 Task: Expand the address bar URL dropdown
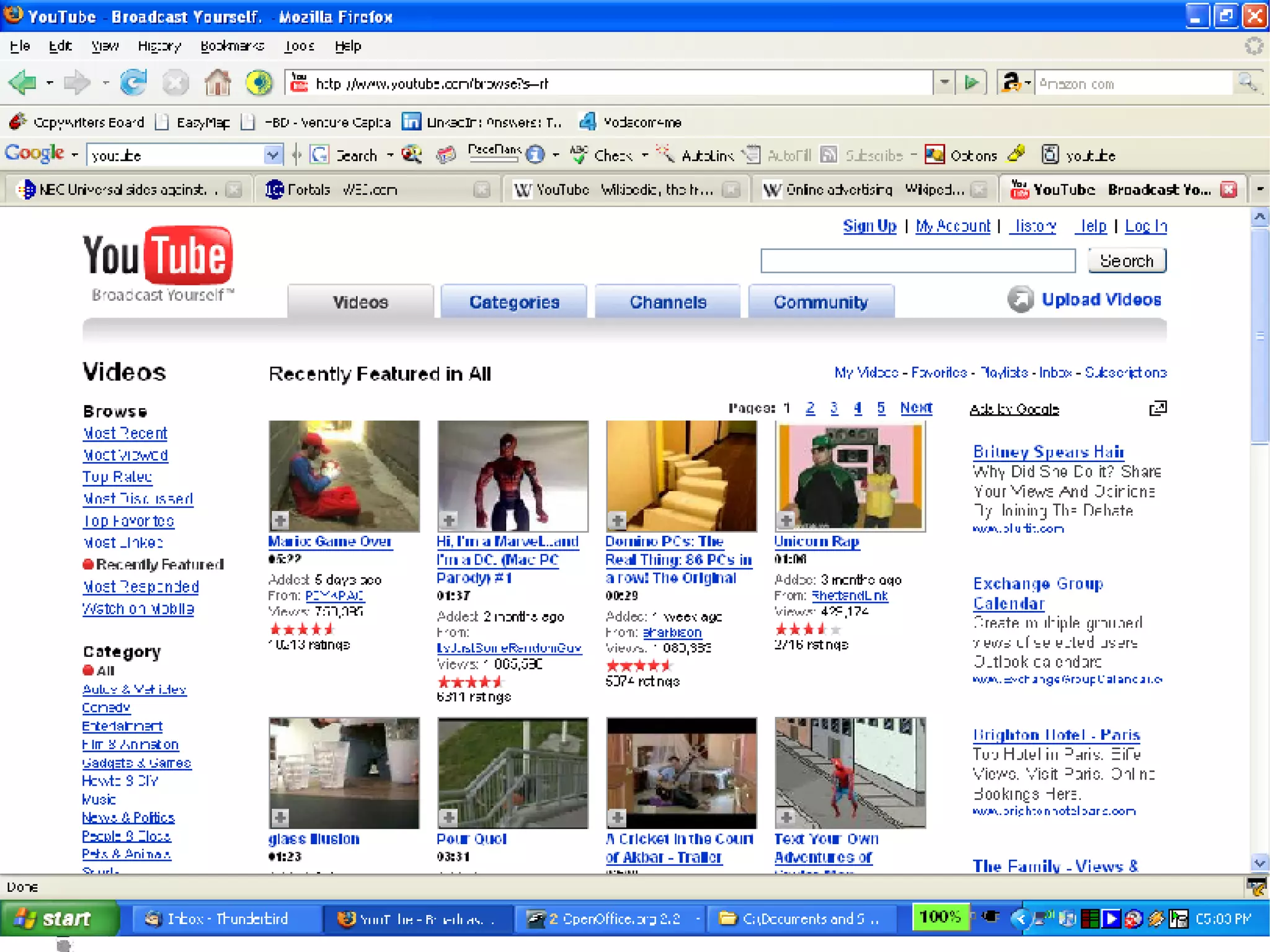pyautogui.click(x=944, y=82)
